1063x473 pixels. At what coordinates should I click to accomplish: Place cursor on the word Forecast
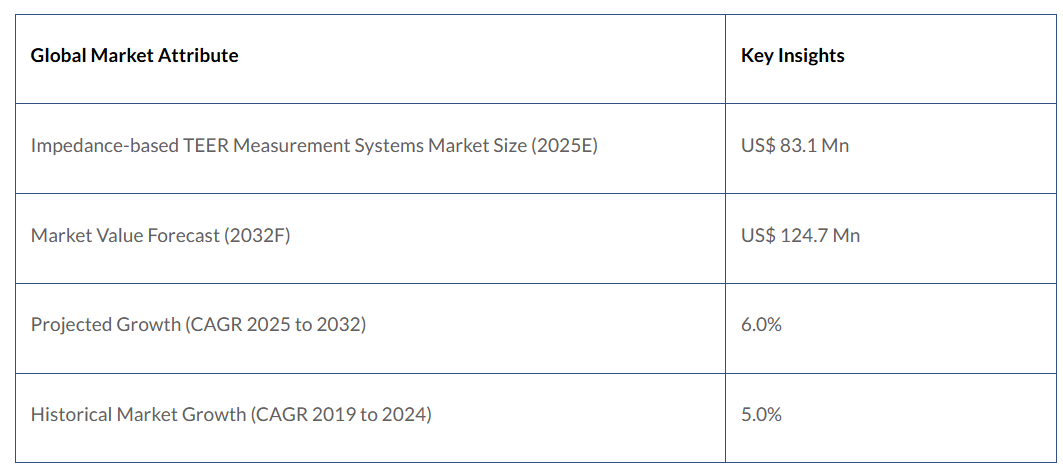pos(184,236)
